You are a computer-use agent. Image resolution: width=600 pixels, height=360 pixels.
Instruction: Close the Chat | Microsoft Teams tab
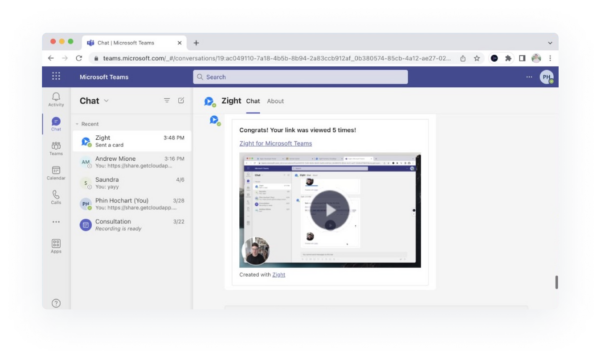pyautogui.click(x=179, y=43)
